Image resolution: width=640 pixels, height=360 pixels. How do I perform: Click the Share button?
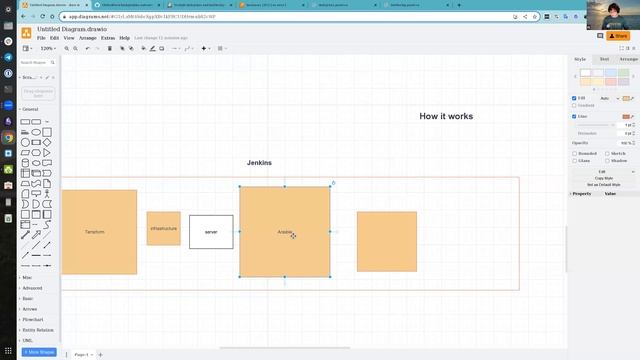point(618,36)
